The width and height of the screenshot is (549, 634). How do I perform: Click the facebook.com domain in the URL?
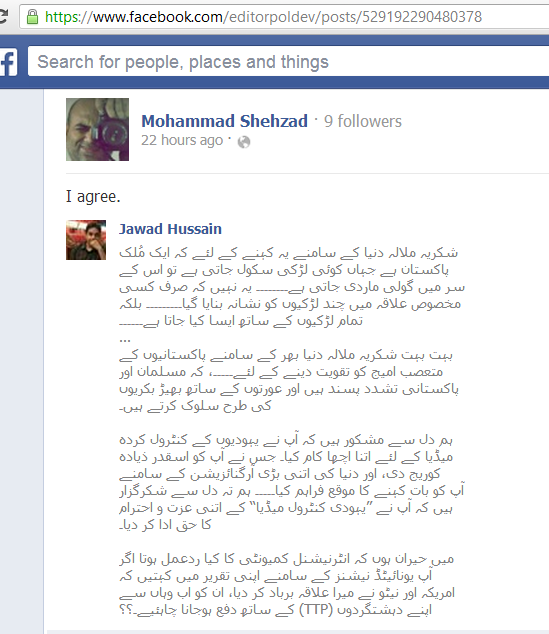click(x=158, y=17)
